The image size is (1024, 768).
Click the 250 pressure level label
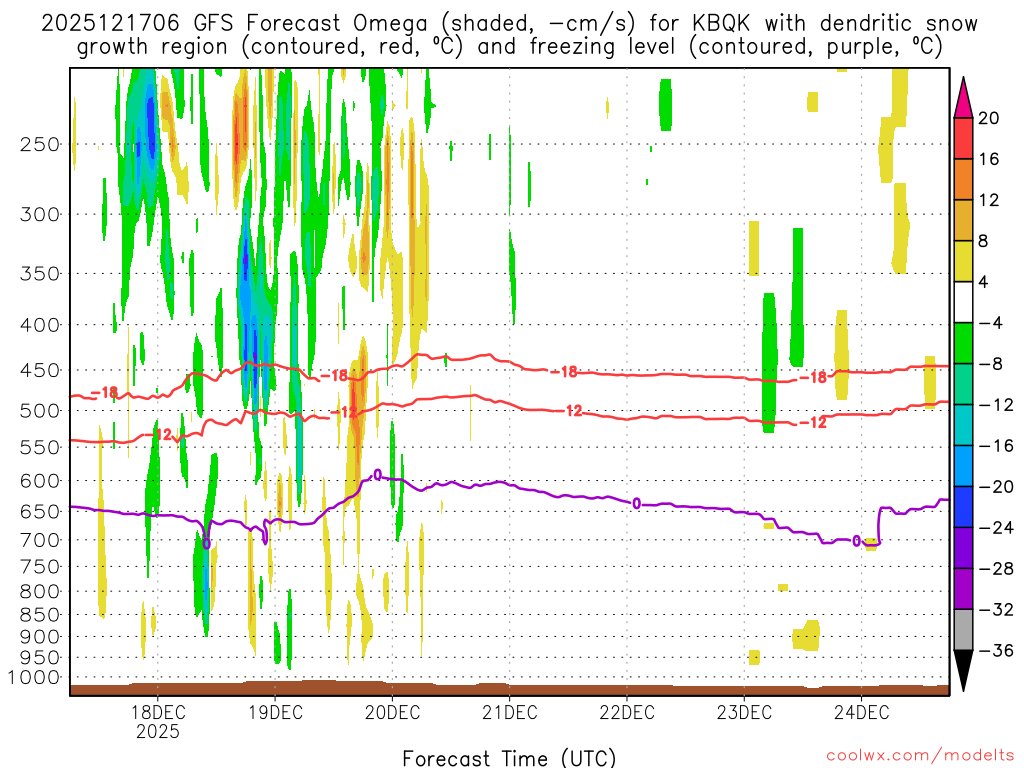40,144
